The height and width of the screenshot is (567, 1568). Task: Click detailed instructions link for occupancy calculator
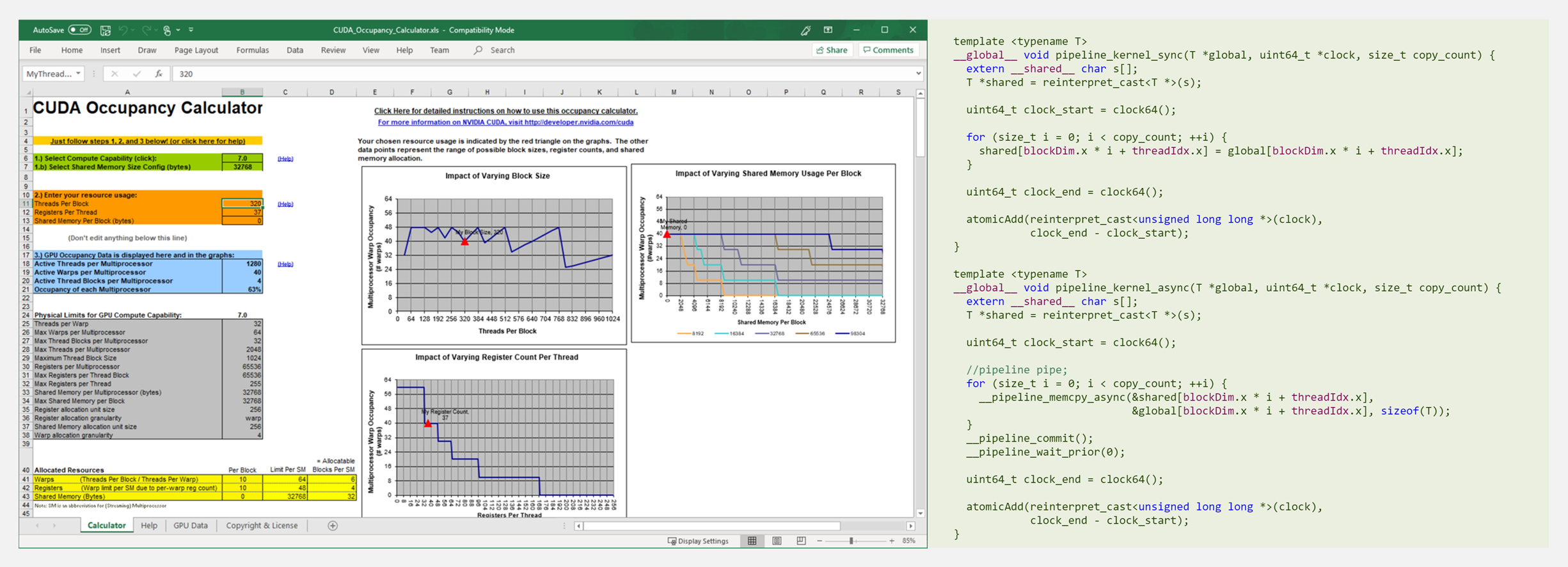(505, 111)
